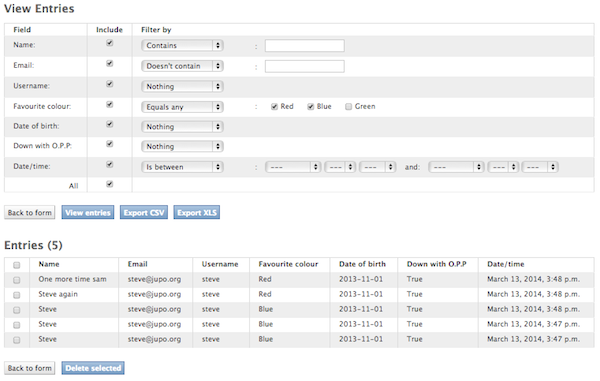Toggle the All include checkbox

point(109,184)
